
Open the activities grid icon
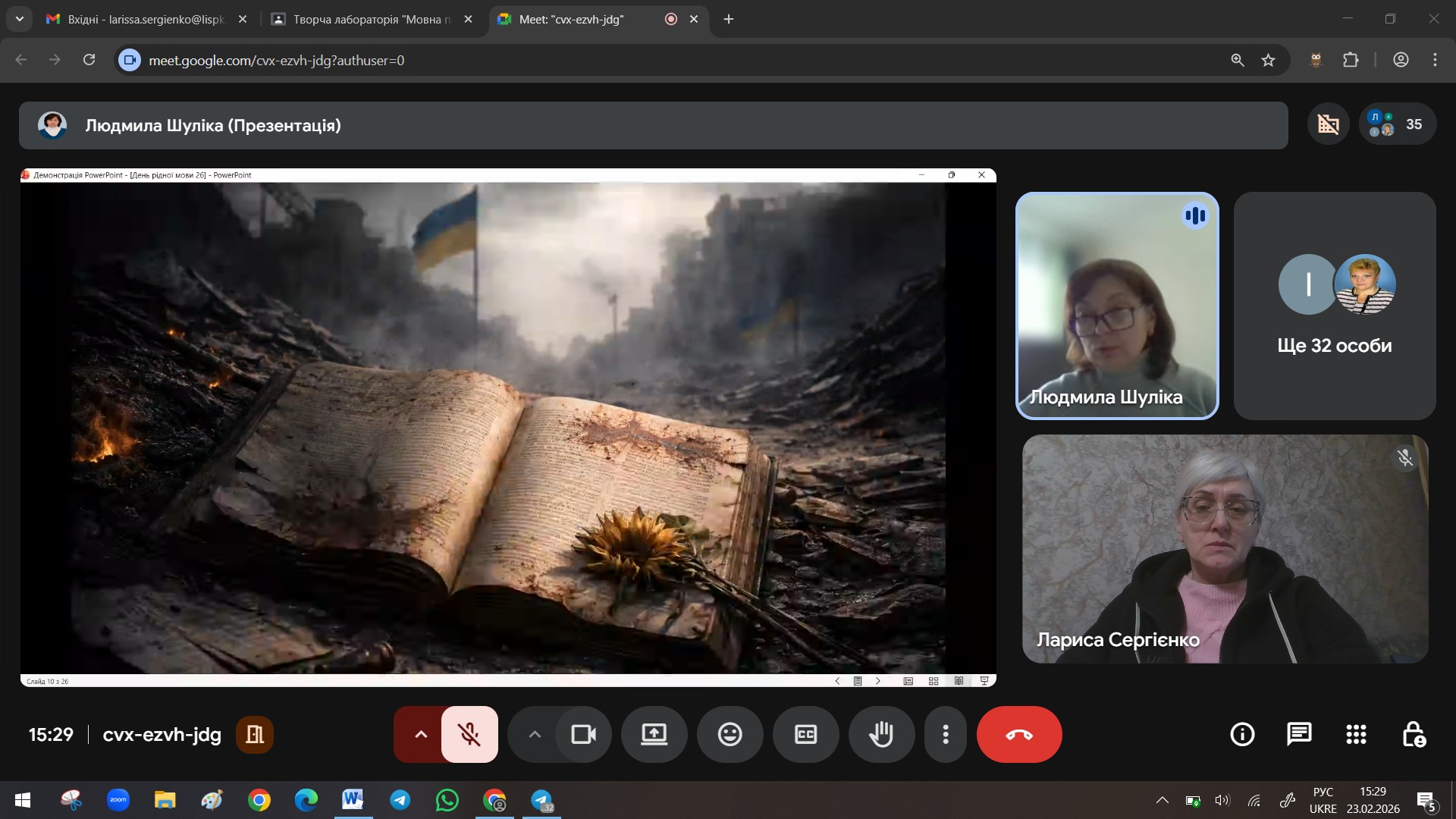1356,734
